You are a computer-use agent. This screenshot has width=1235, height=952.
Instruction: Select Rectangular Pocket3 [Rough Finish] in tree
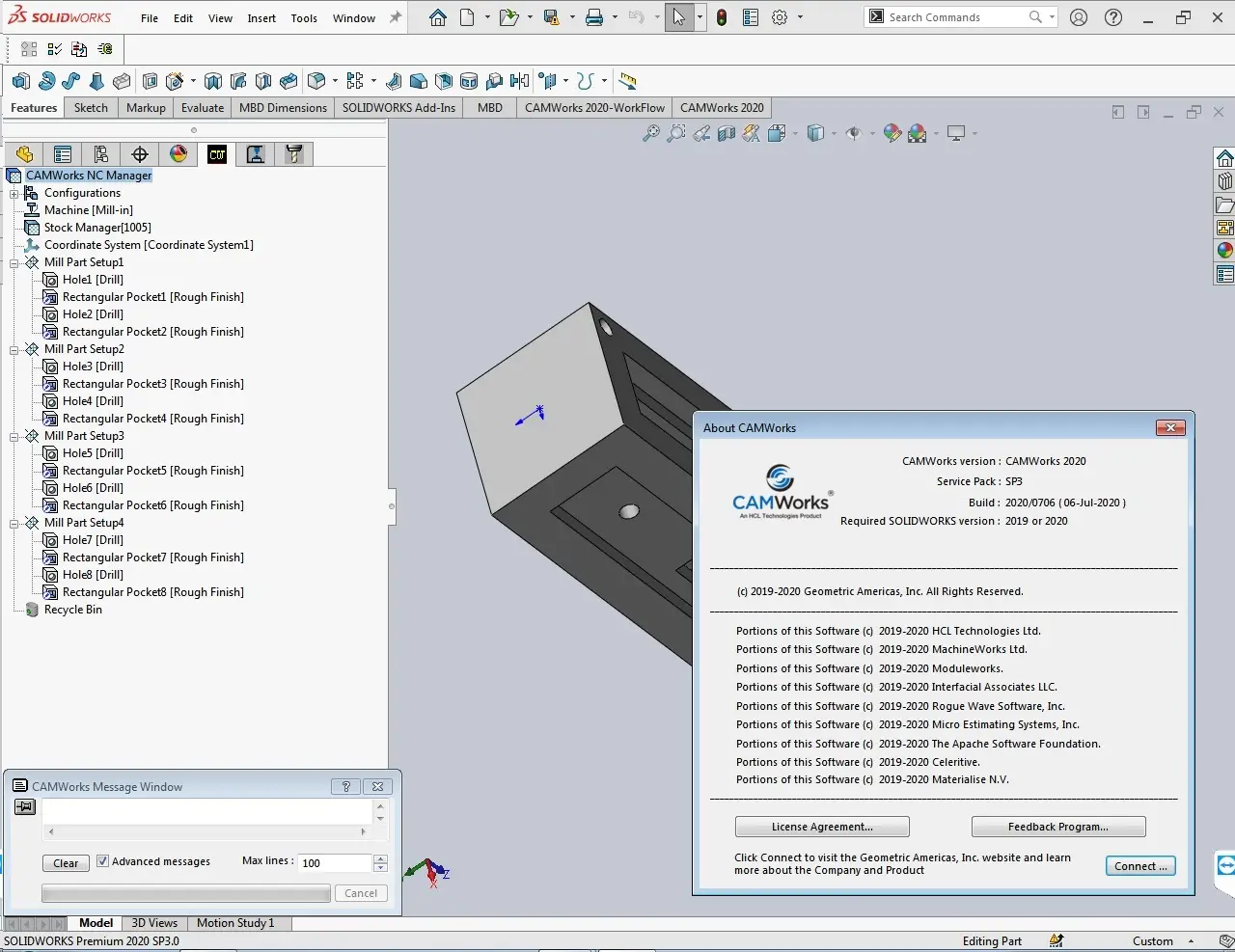(x=152, y=384)
